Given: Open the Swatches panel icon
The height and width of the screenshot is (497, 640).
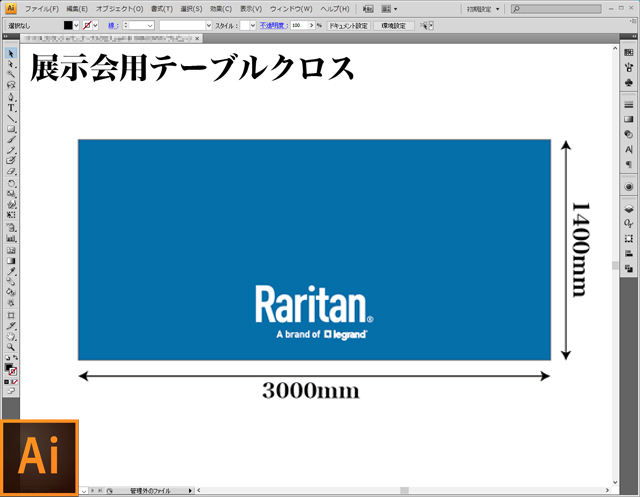Looking at the screenshot, I should (x=629, y=53).
